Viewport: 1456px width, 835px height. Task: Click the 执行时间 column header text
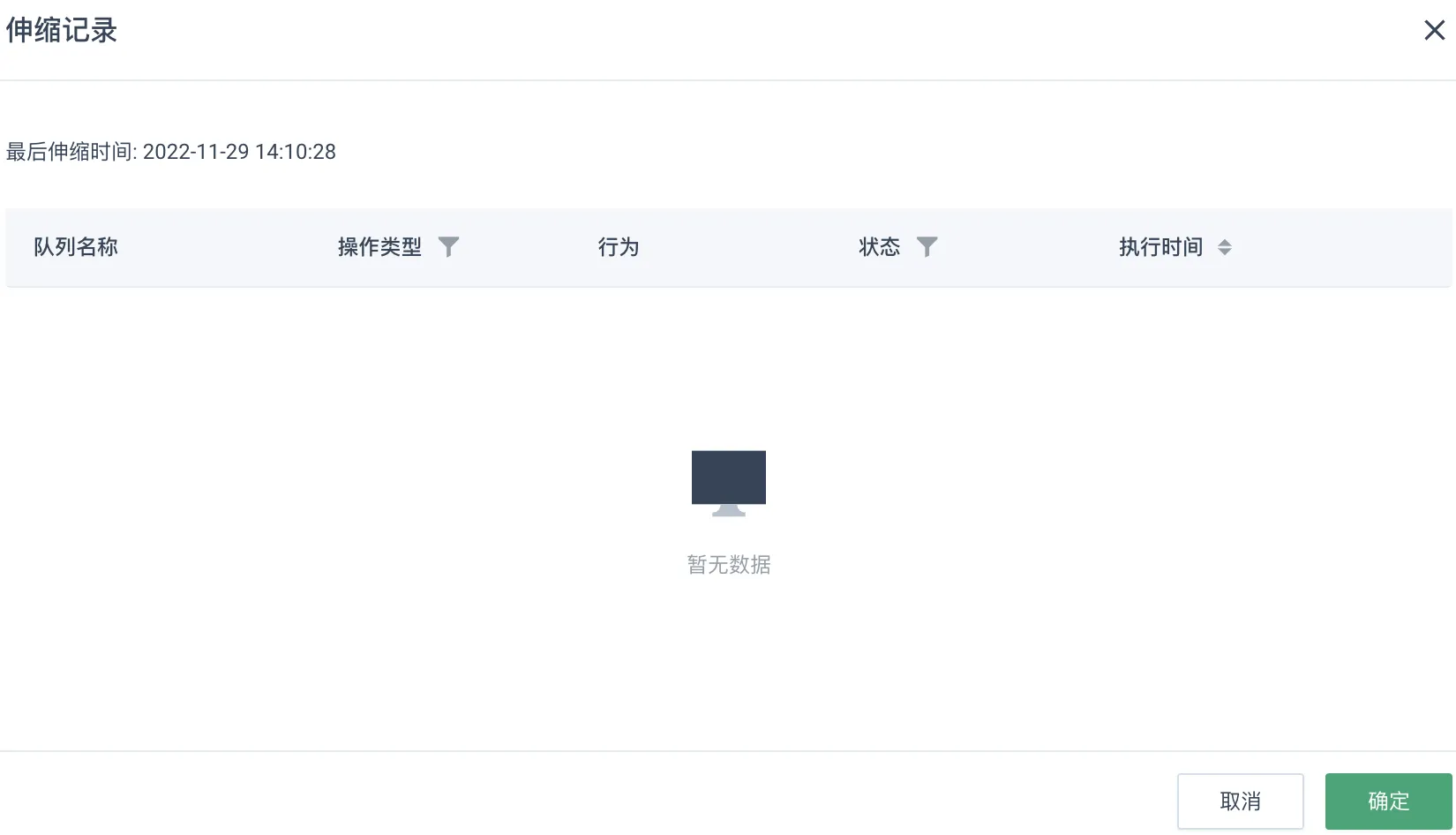click(x=1161, y=247)
